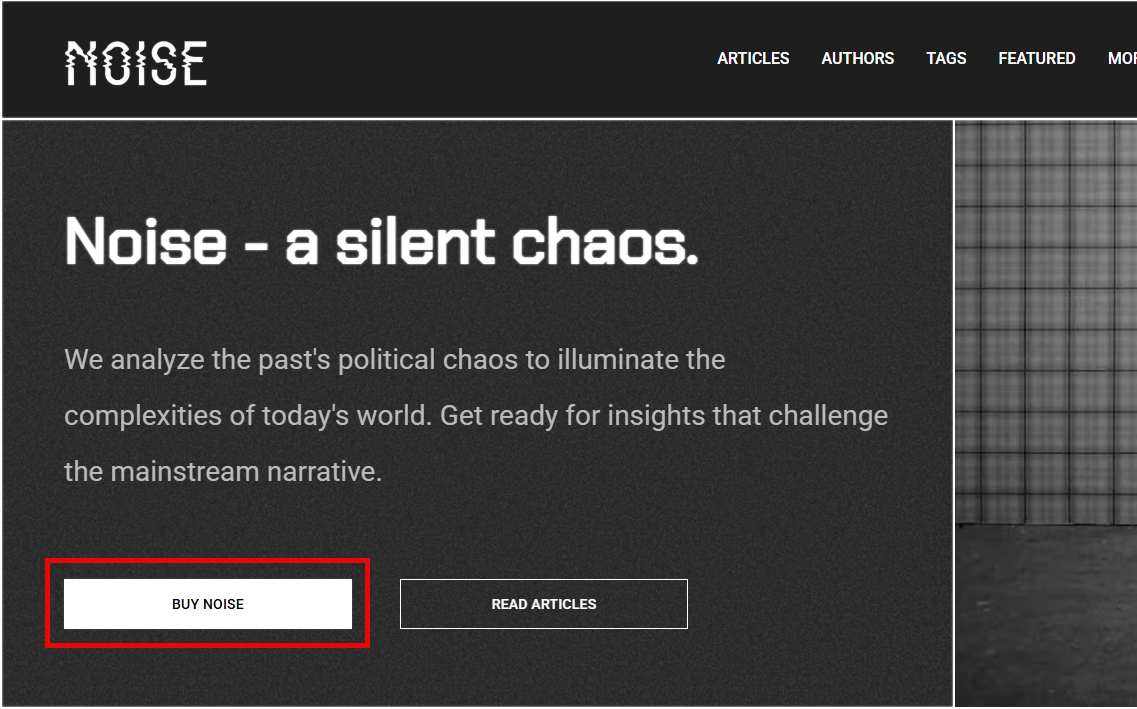This screenshot has height=709, width=1137.
Task: Expand the partially visible MORE menu
Action: click(1122, 59)
